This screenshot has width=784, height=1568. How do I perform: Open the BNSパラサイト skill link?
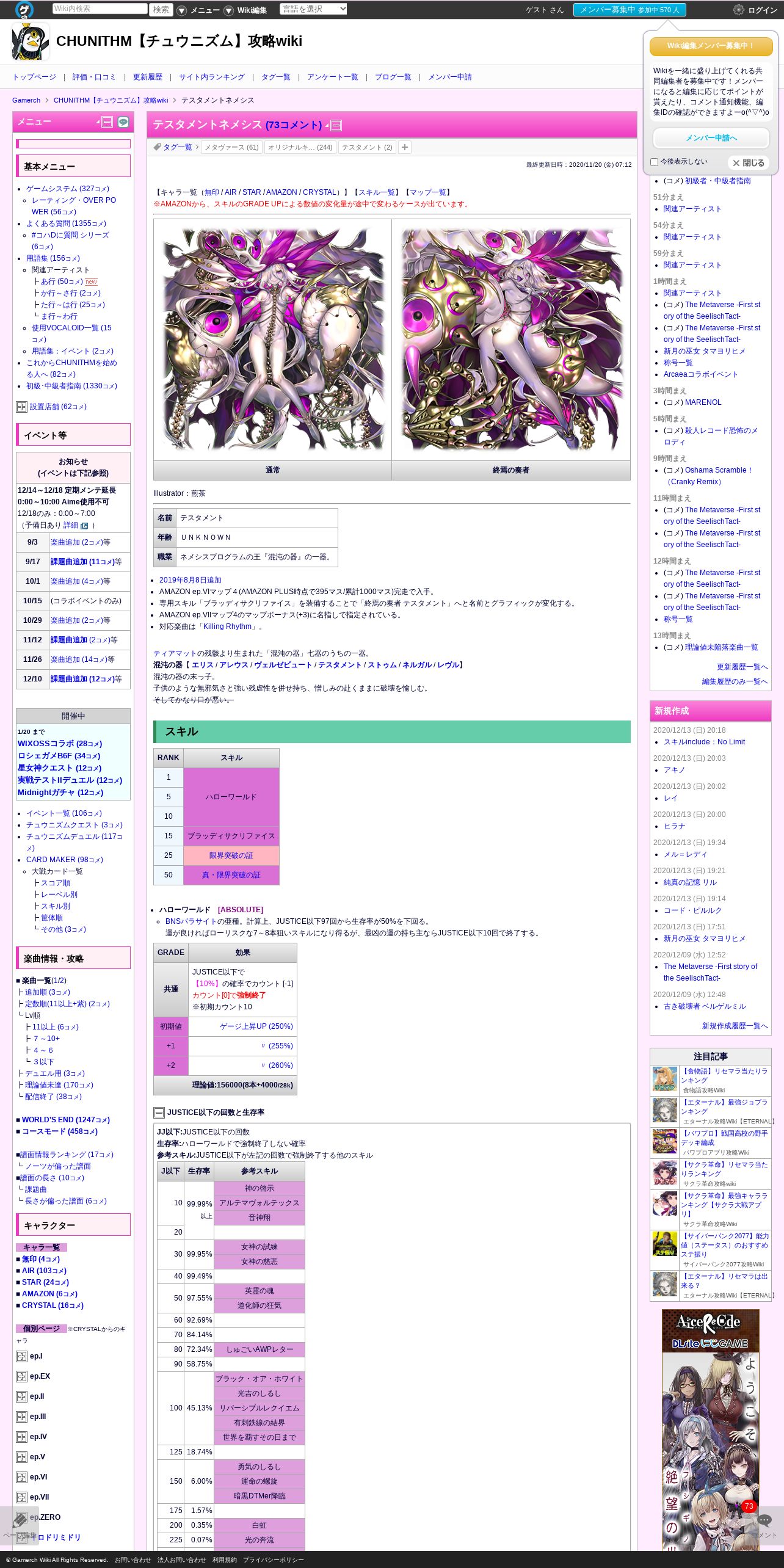click(191, 921)
